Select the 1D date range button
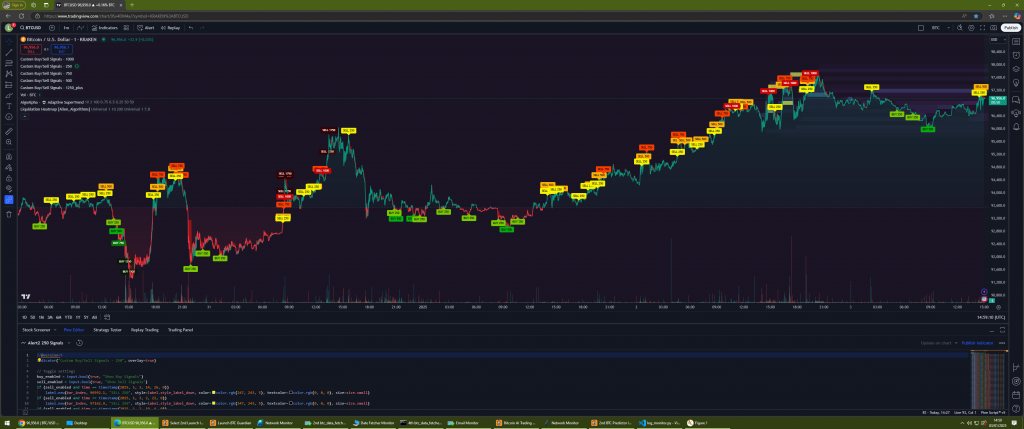 click(x=25, y=316)
